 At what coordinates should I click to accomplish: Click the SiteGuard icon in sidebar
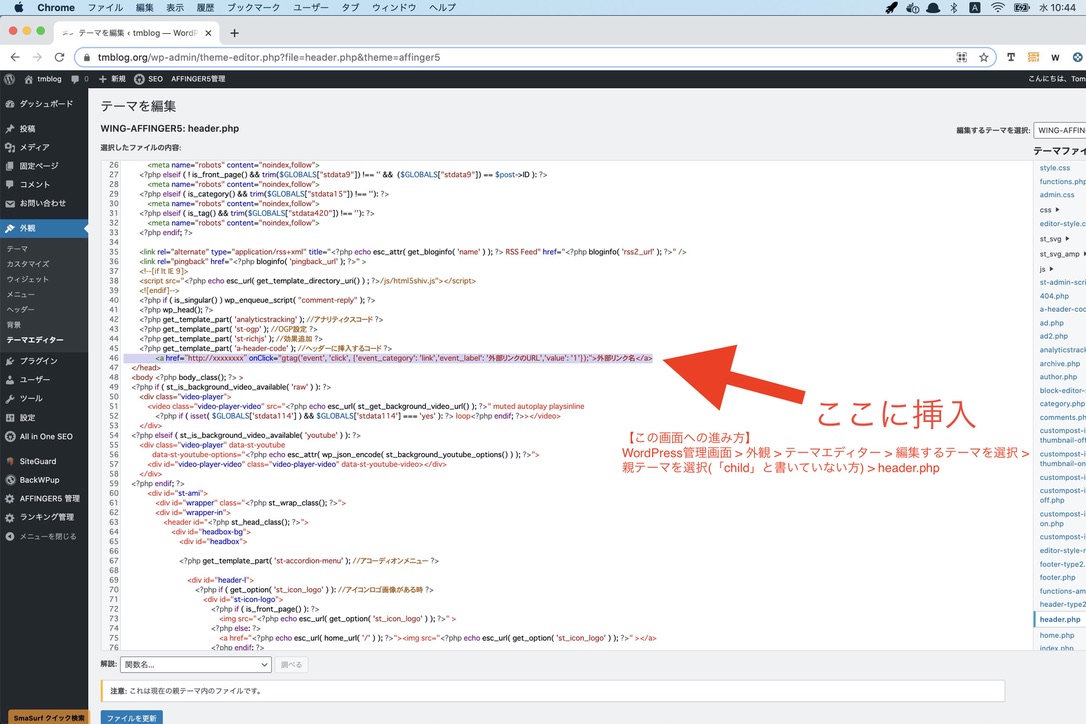click(x=10, y=461)
